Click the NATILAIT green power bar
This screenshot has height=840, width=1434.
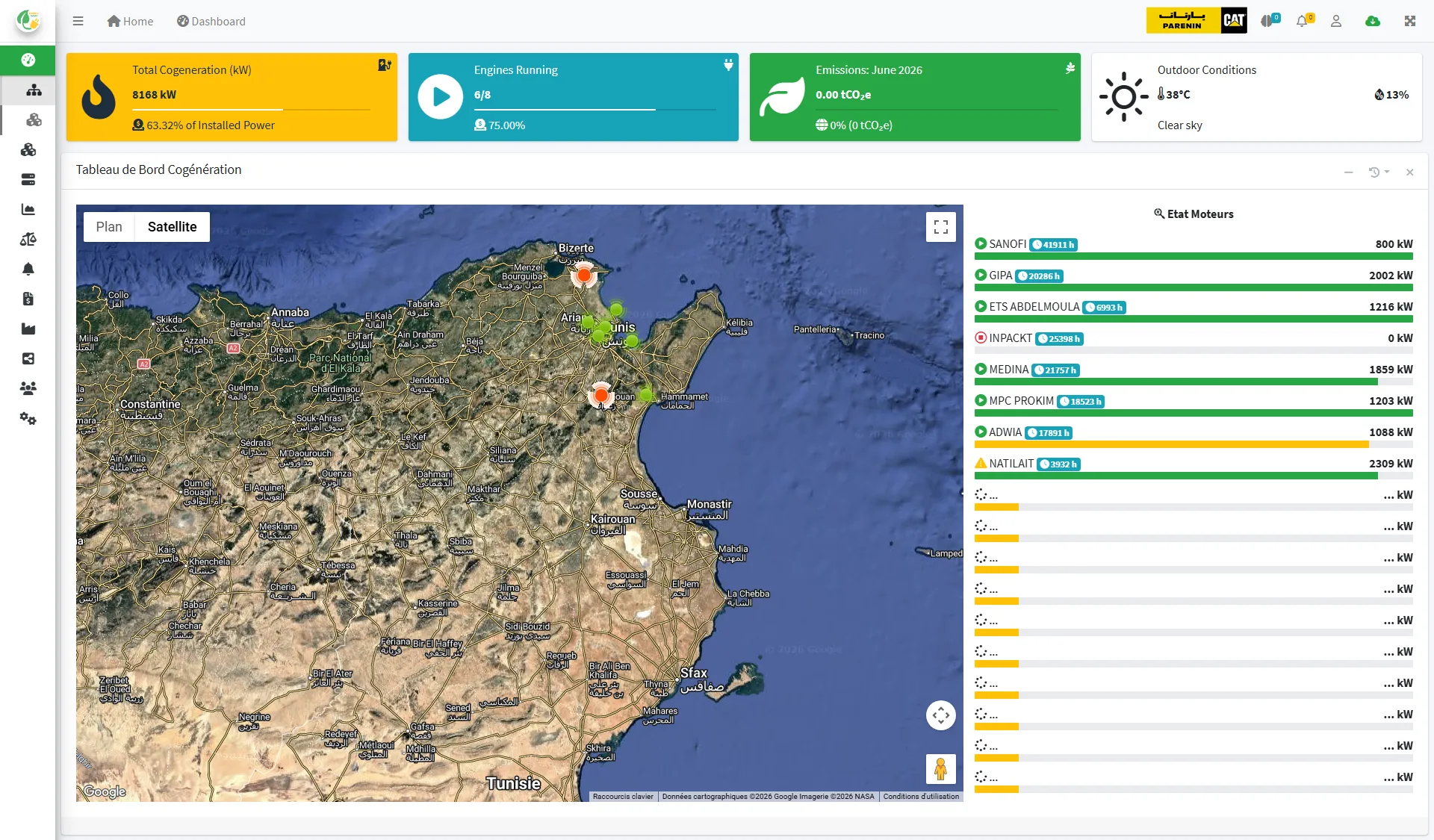(x=1176, y=476)
